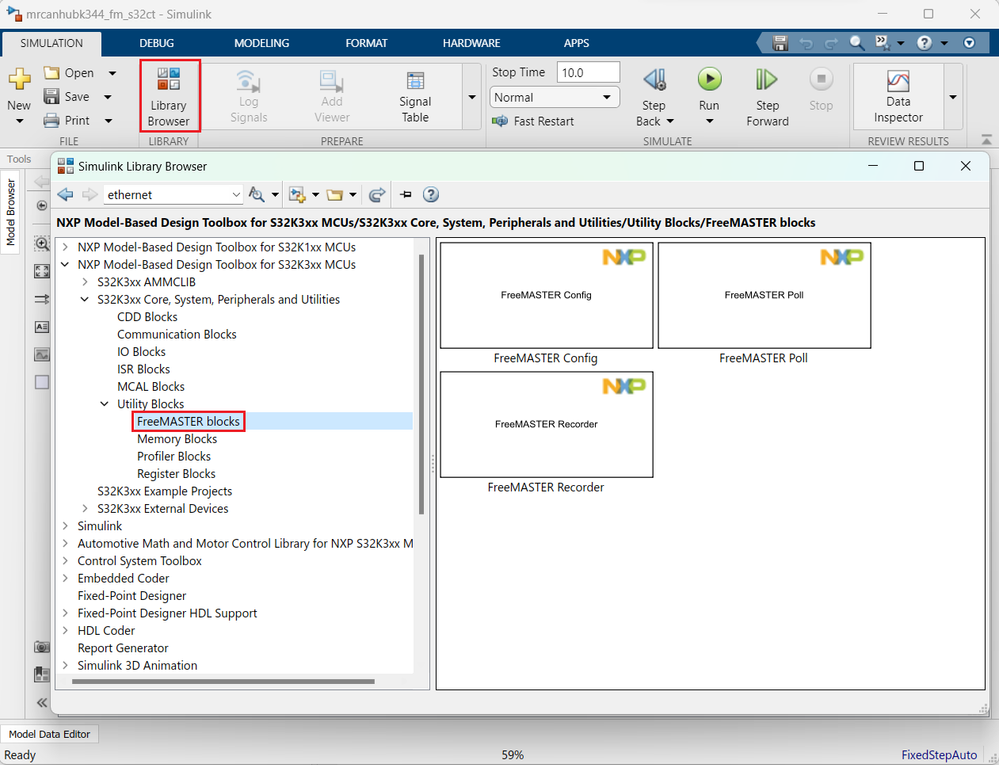Screen dimensions: 999x765
Task: Run the simulation with the green button
Action: (709, 79)
